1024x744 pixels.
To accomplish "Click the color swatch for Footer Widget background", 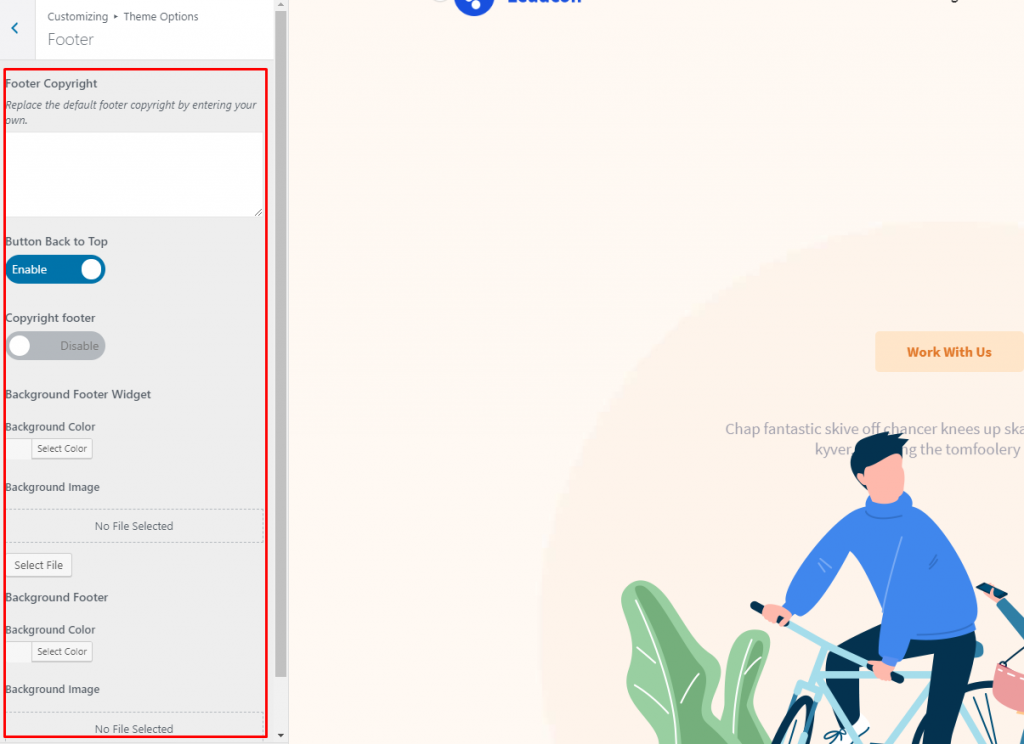I will 18,449.
